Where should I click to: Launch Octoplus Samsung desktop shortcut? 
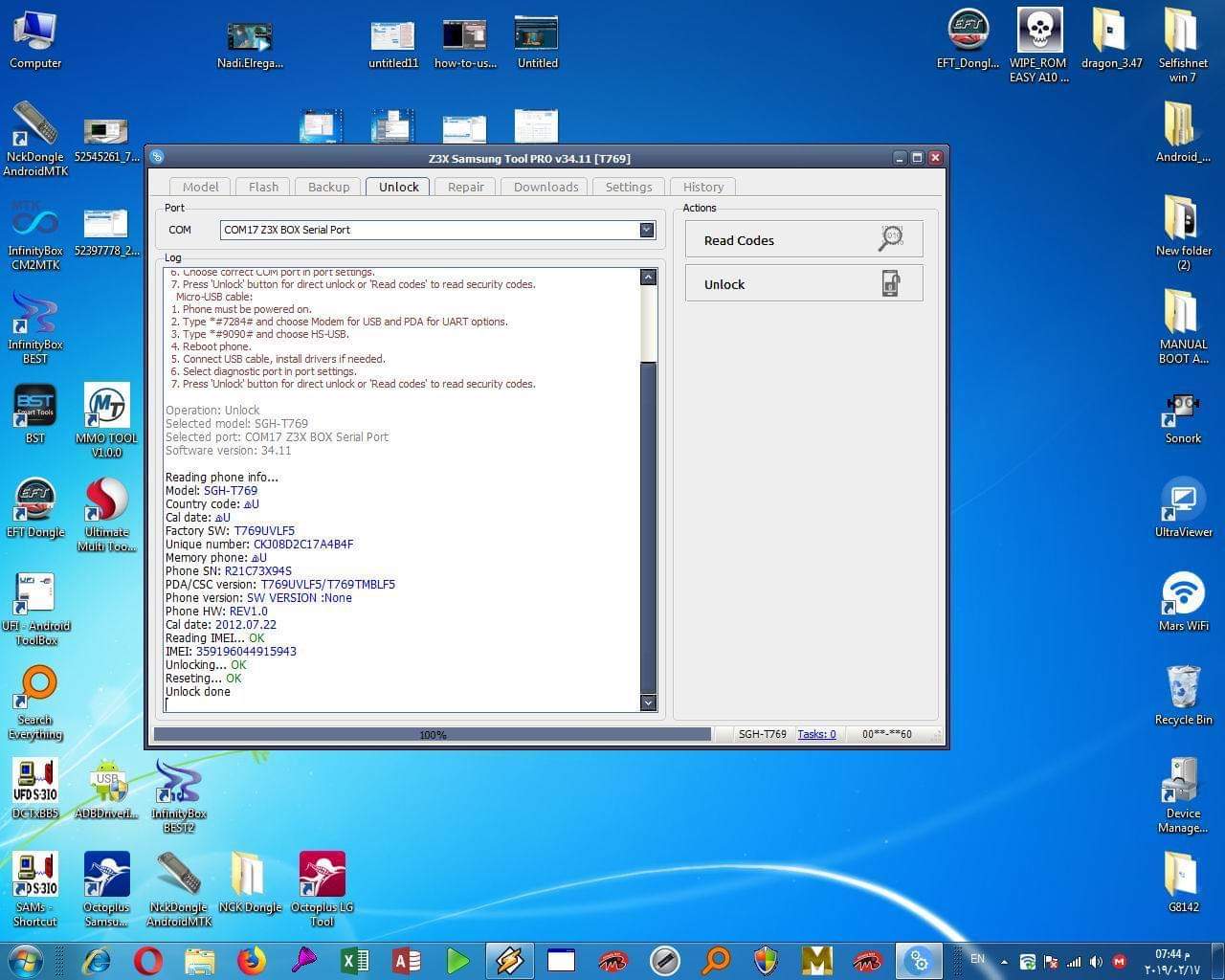coord(106,889)
